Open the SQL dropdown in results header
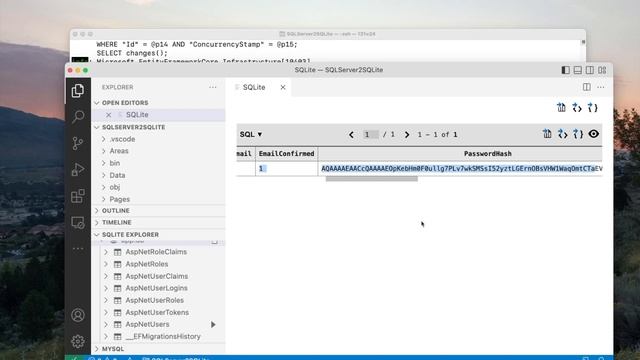 click(251, 134)
